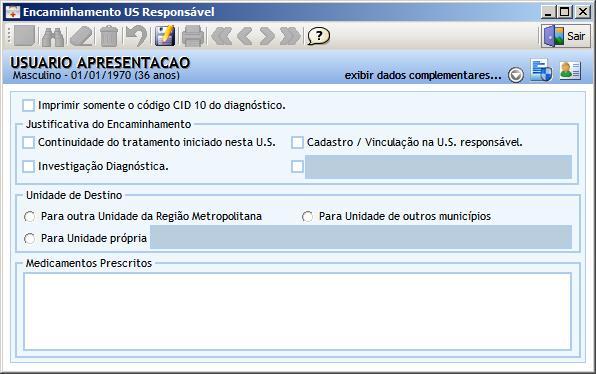Image resolution: width=596 pixels, height=374 pixels.
Task: Go to last record double-right arrow
Action: pyautogui.click(x=290, y=36)
